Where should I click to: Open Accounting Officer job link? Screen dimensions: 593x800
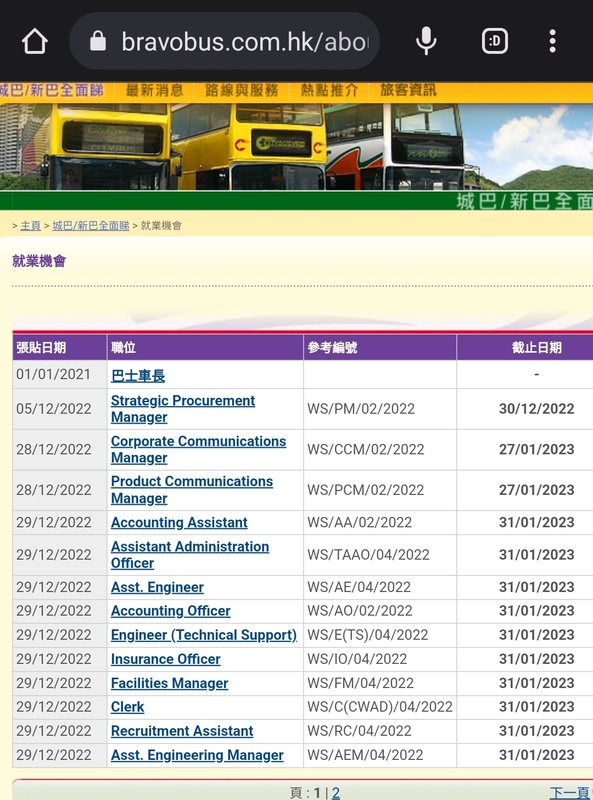click(170, 611)
